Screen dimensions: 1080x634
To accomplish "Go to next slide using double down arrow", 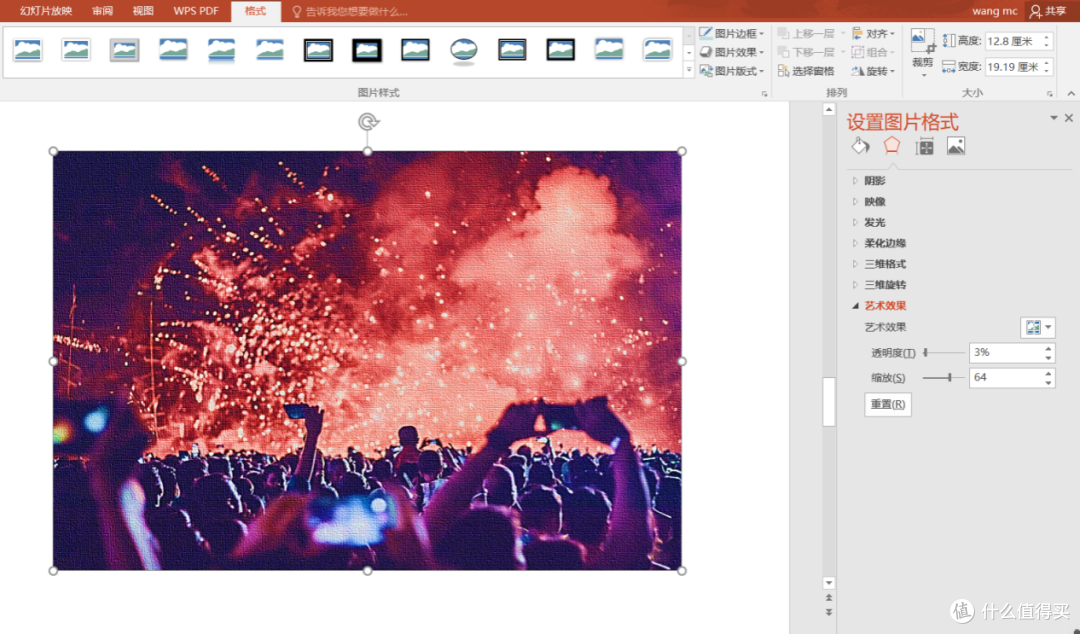I will (829, 612).
